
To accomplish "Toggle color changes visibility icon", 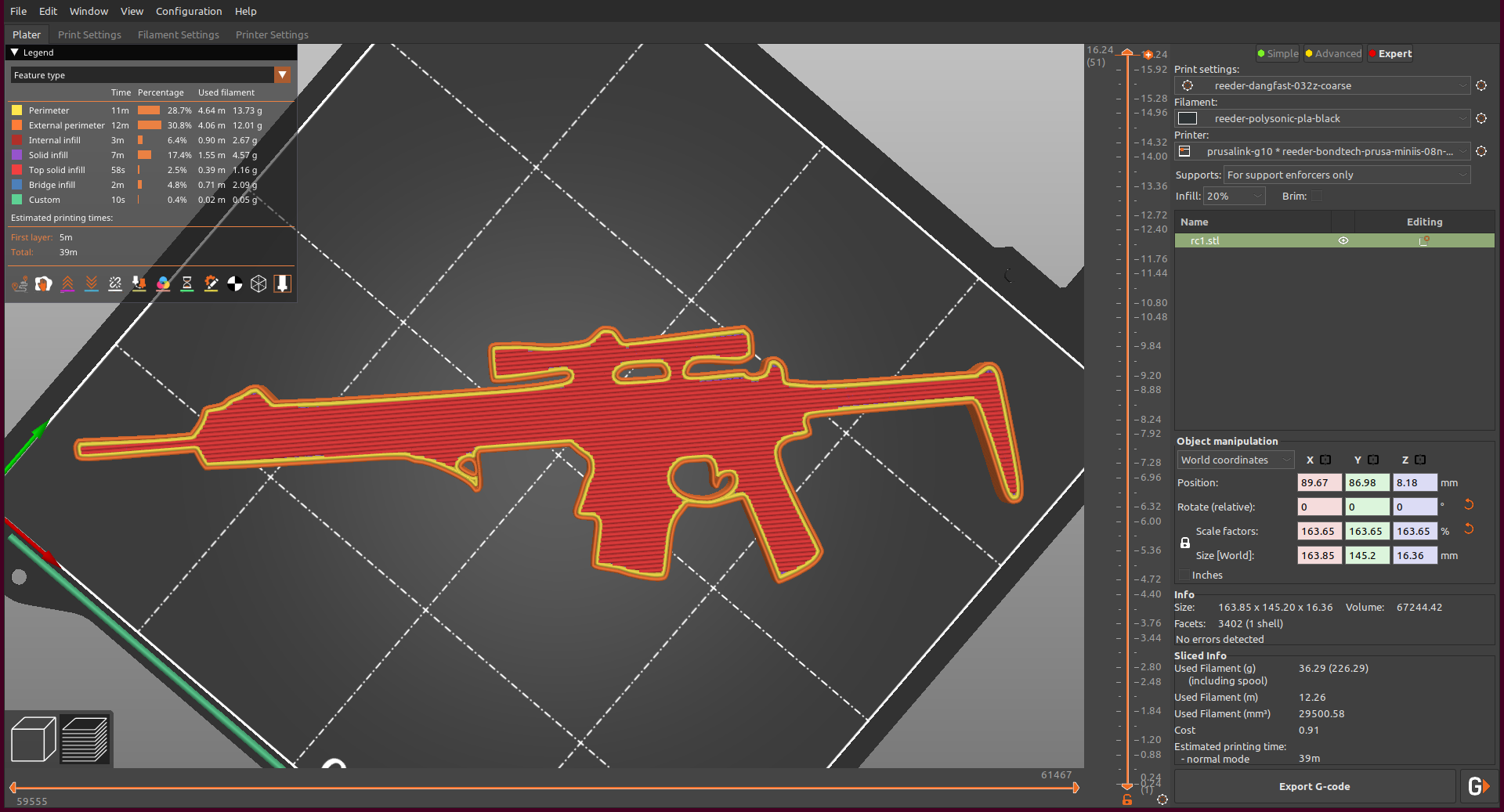I will pos(163,283).
